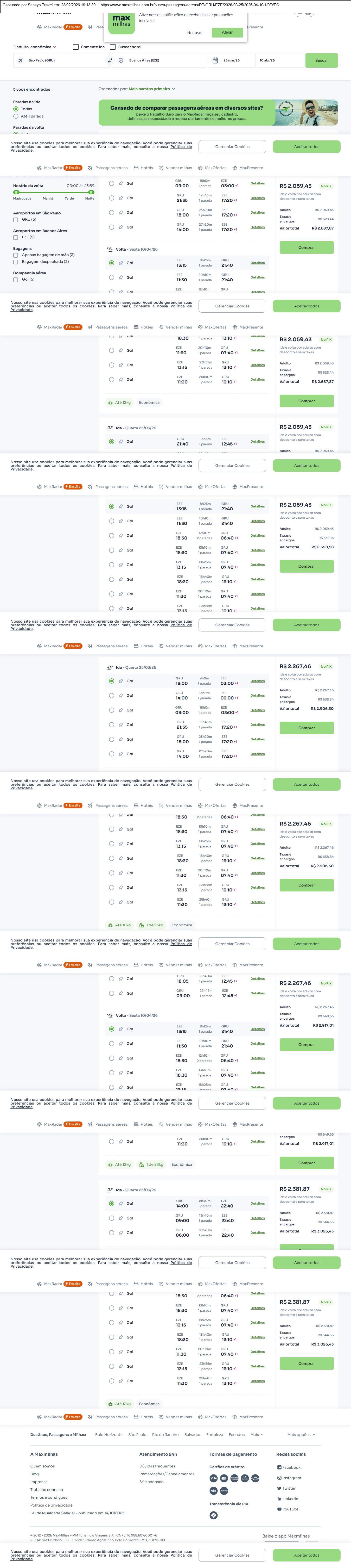Image resolution: width=351 pixels, height=1568 pixels.
Task: Click right handle of Horário da volta slider
Action: [x=91, y=192]
